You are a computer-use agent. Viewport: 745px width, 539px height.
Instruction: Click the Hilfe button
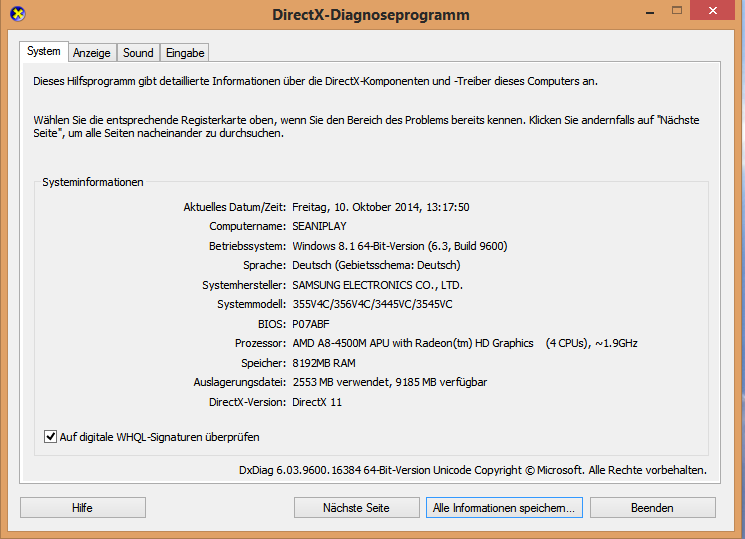(83, 508)
